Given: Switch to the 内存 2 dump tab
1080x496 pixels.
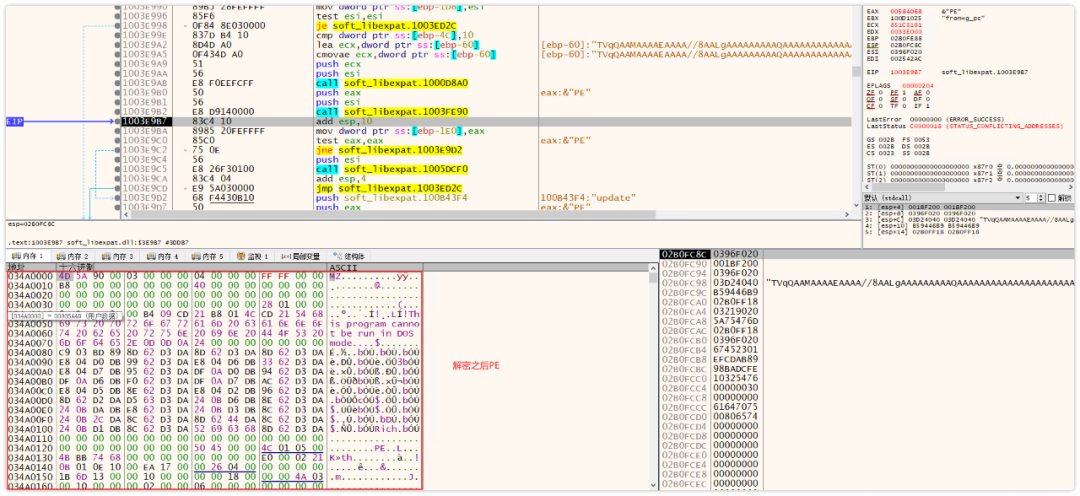Looking at the screenshot, I should coord(73,256).
